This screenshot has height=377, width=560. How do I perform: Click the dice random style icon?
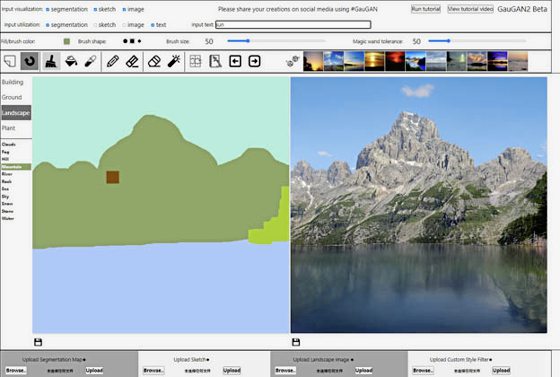coord(292,61)
